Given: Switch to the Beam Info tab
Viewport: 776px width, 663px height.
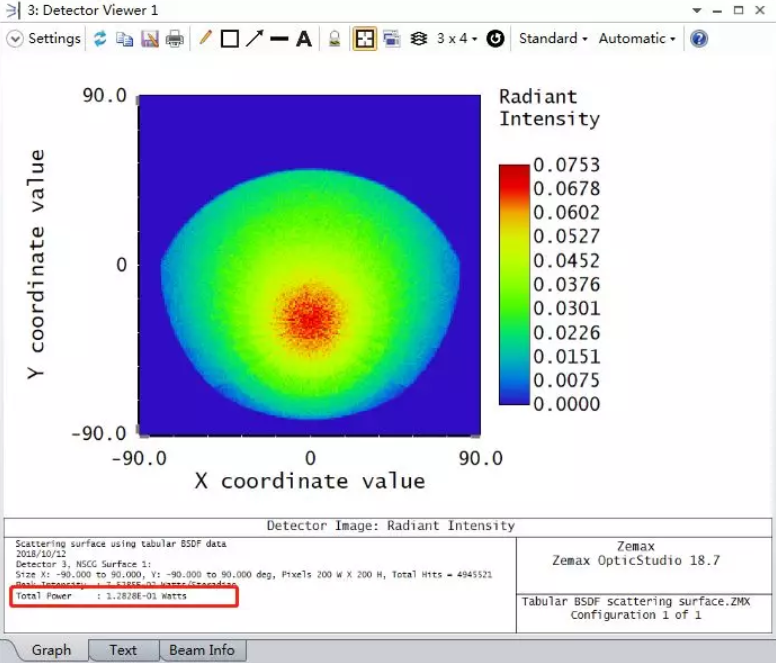Looking at the screenshot, I should [201, 650].
